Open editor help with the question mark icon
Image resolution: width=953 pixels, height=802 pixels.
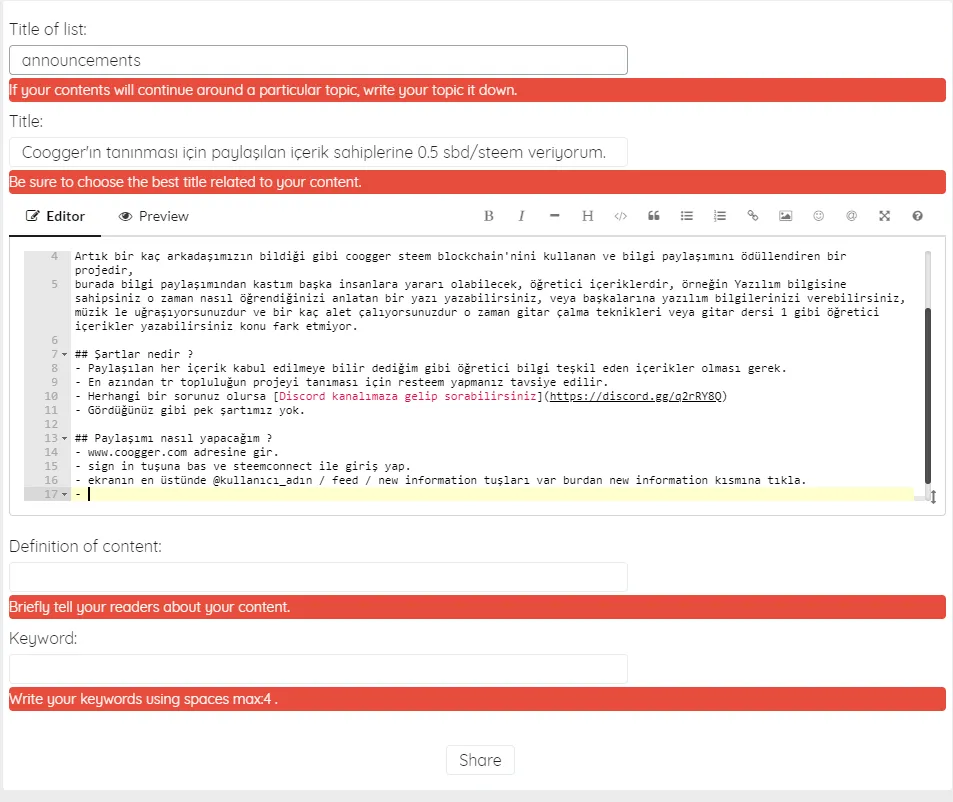[x=918, y=216]
